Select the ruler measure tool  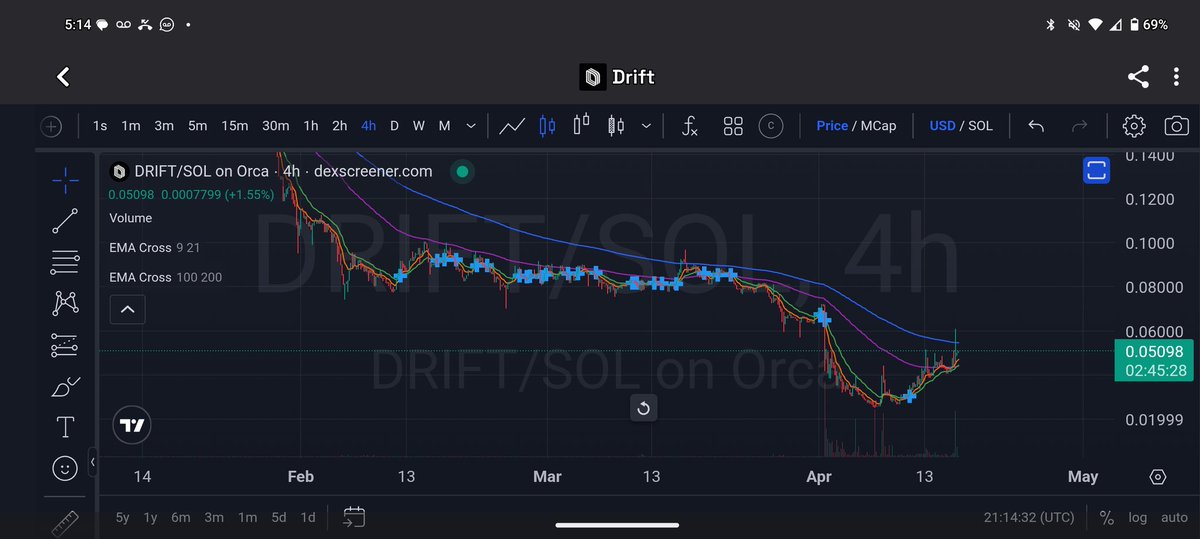pos(65,521)
